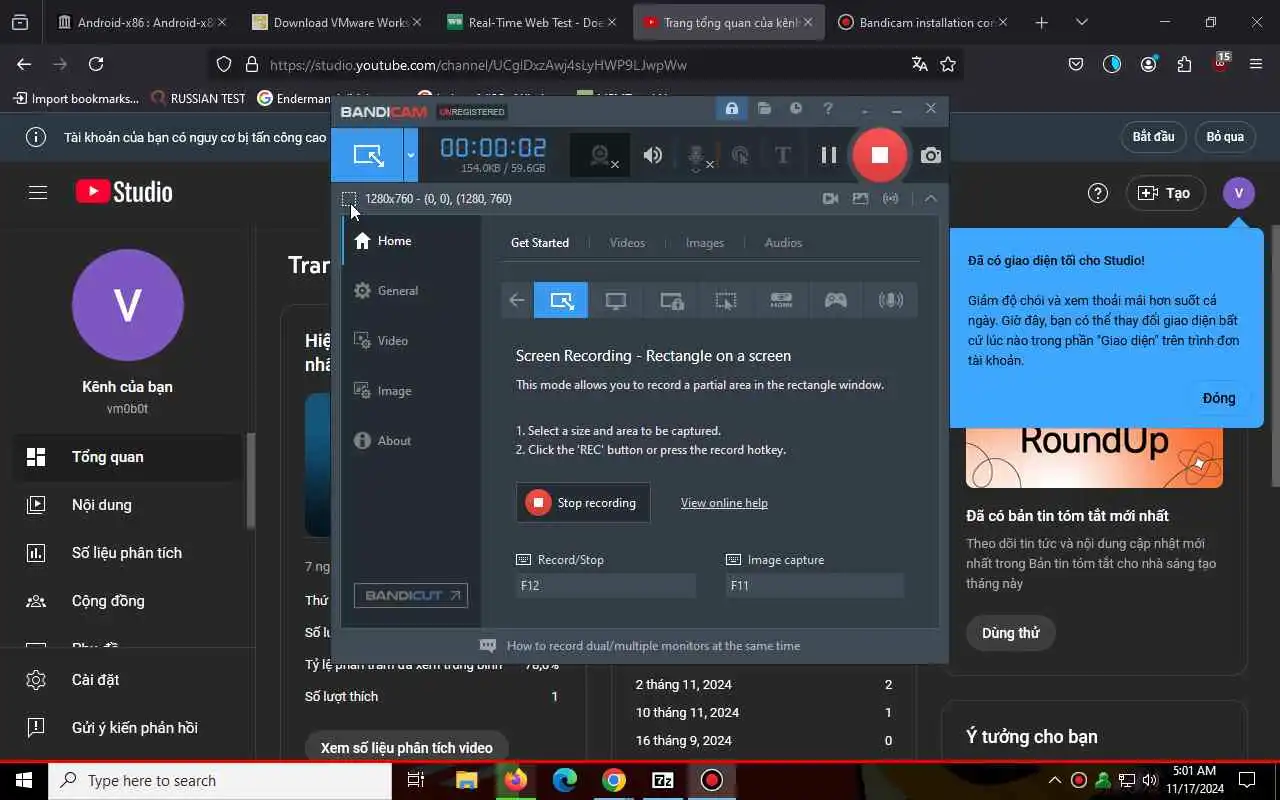Open Firefox icon in Windows taskbar
Viewport: 1280px width, 800px height.
pyautogui.click(x=516, y=780)
